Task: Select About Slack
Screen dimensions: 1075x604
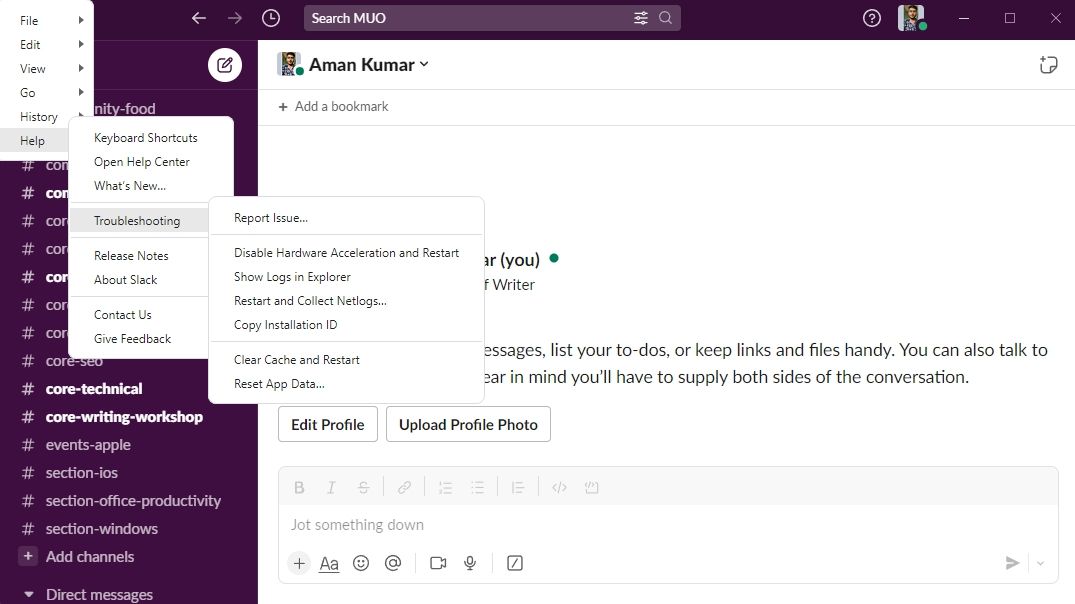Action: pos(125,280)
